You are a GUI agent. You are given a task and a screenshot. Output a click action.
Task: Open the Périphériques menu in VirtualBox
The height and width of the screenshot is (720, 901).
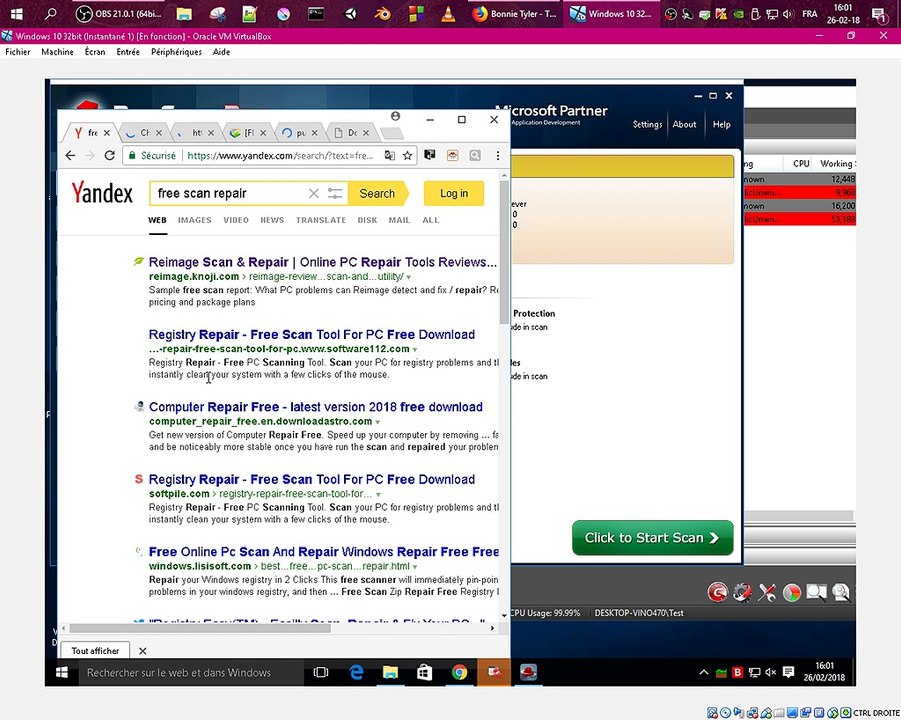(176, 52)
